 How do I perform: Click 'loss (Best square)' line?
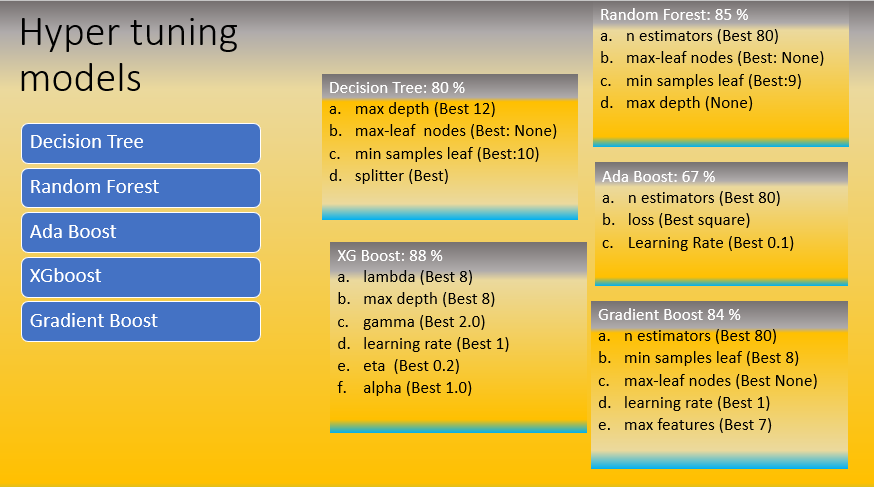point(689,220)
